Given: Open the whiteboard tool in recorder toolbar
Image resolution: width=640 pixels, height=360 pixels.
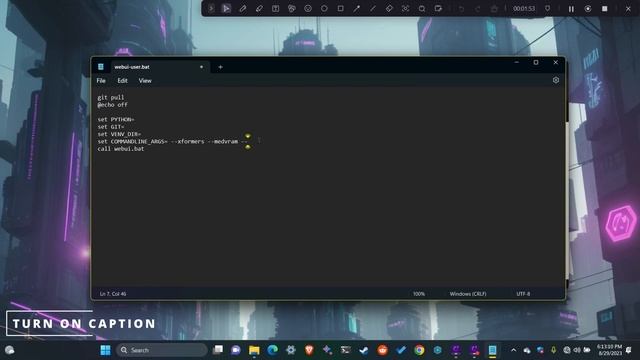Looking at the screenshot, I should tap(438, 9).
